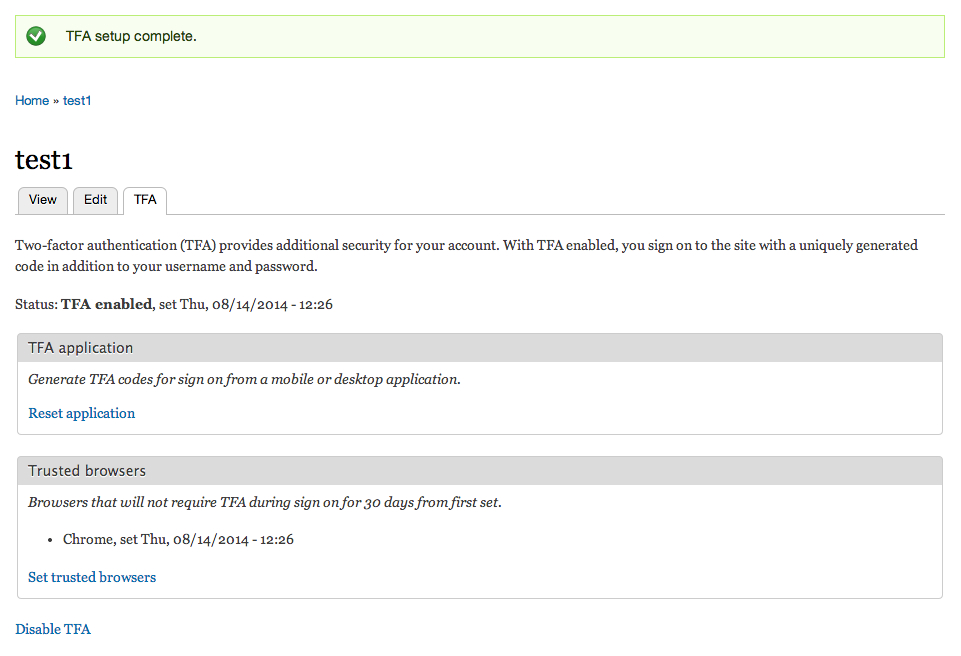Open Set trusted browsers
This screenshot has width=961, height=656.
click(91, 577)
